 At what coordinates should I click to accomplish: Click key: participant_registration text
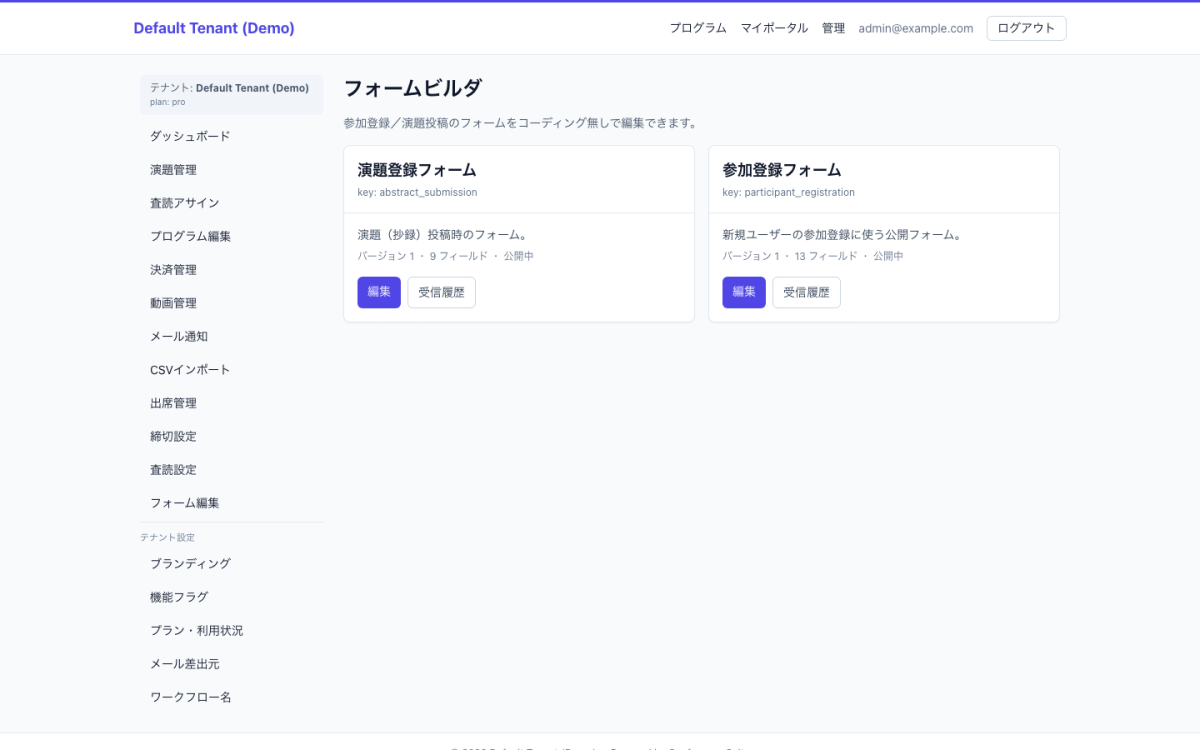tap(789, 192)
